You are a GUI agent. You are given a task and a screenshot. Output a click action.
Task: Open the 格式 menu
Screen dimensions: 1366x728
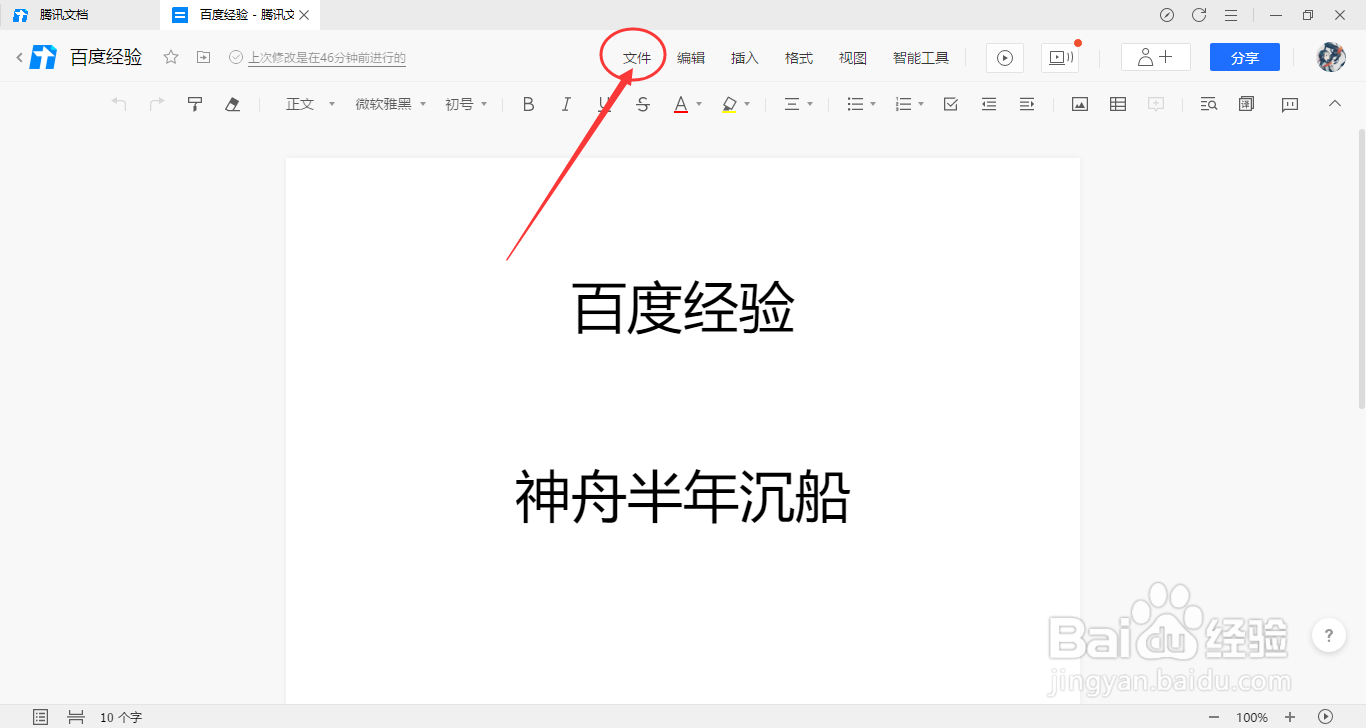(799, 58)
